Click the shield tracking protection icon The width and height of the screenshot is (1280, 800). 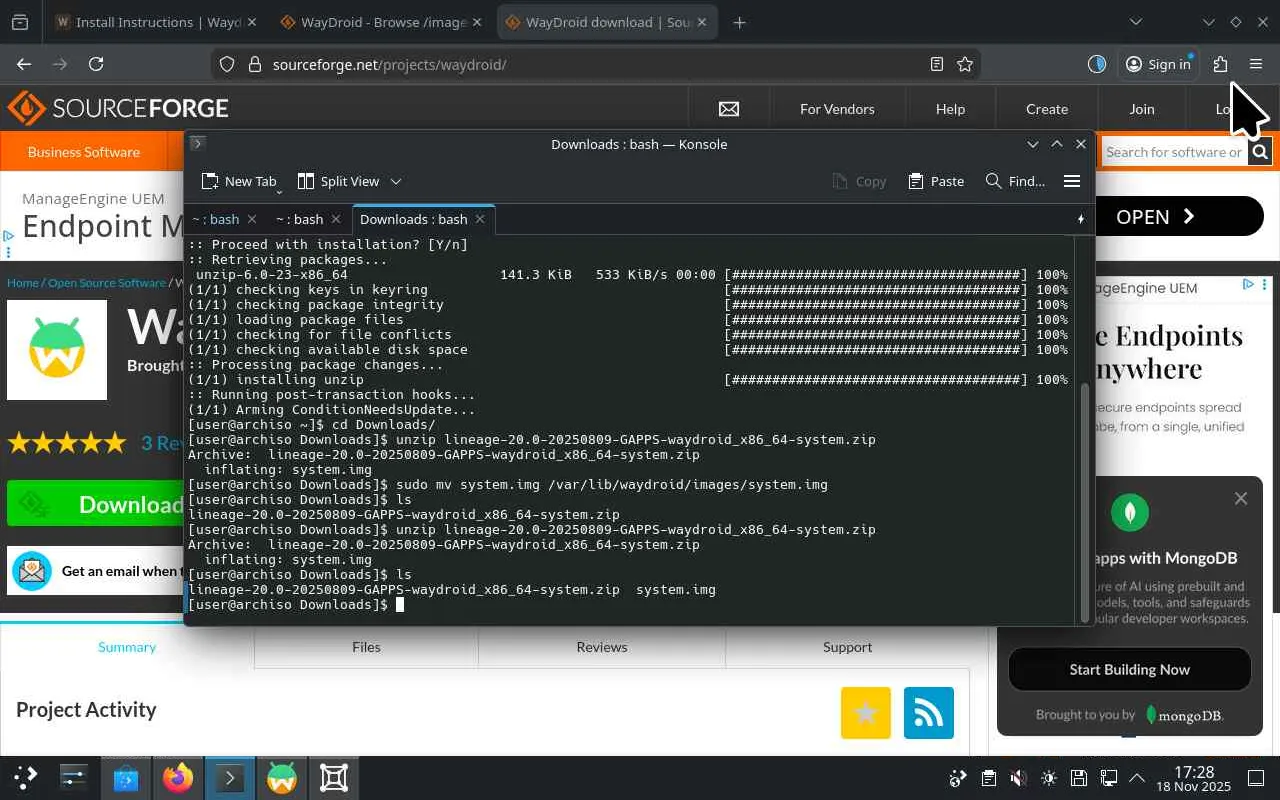(227, 64)
